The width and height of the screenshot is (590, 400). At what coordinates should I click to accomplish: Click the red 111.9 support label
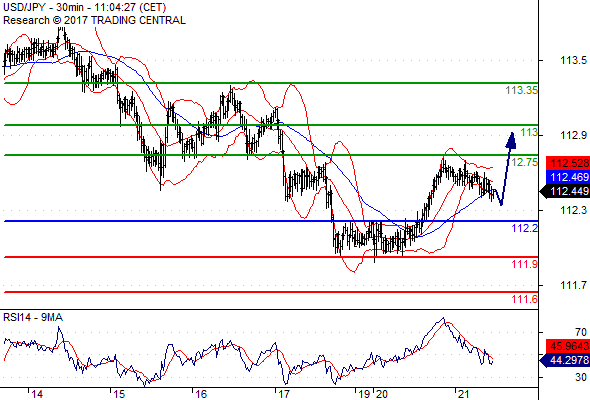coord(525,264)
